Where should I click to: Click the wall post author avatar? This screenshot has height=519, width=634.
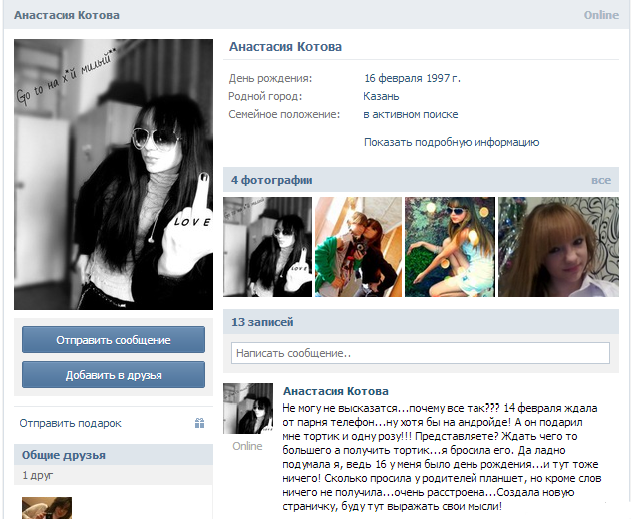tap(248, 408)
